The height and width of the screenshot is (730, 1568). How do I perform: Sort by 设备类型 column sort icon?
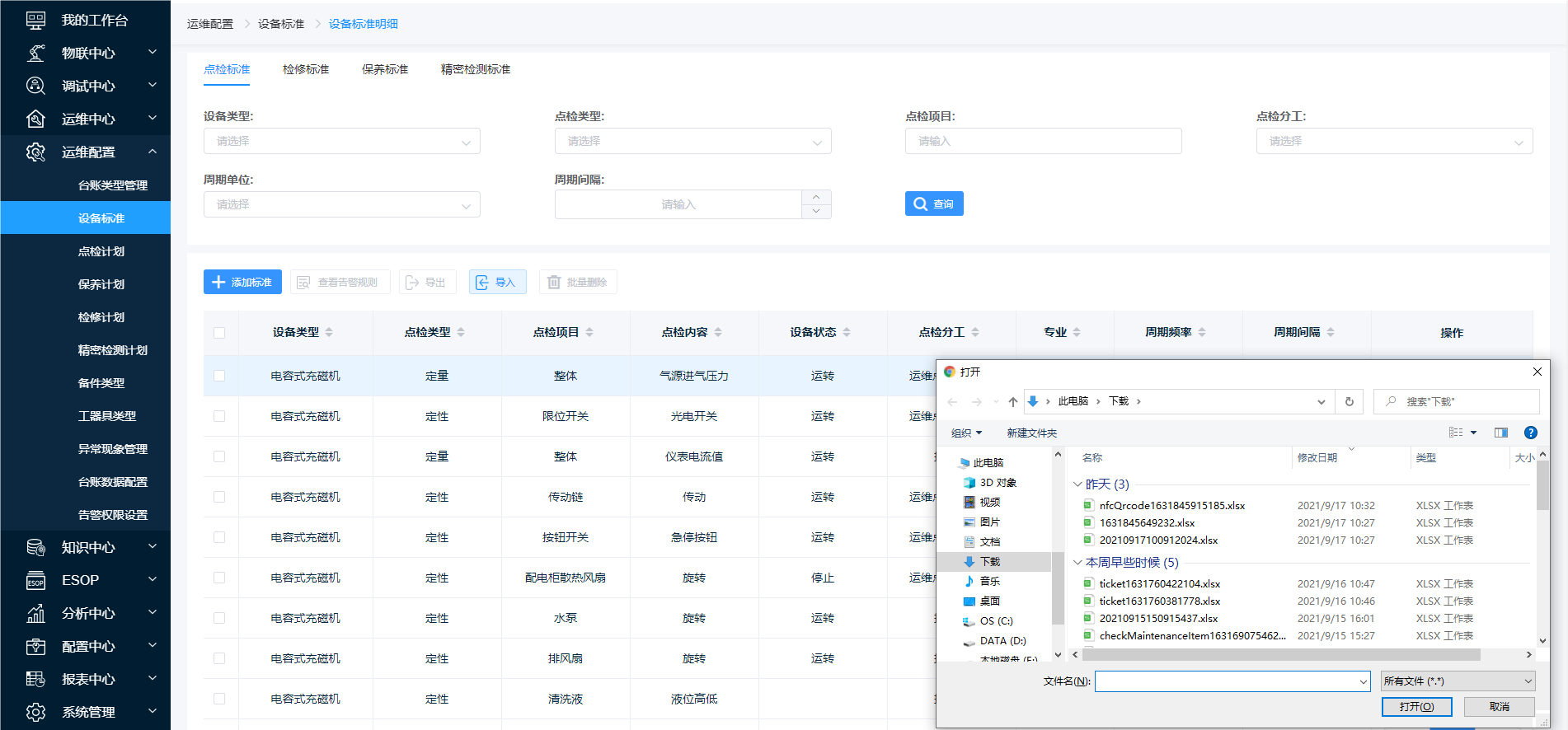(329, 333)
